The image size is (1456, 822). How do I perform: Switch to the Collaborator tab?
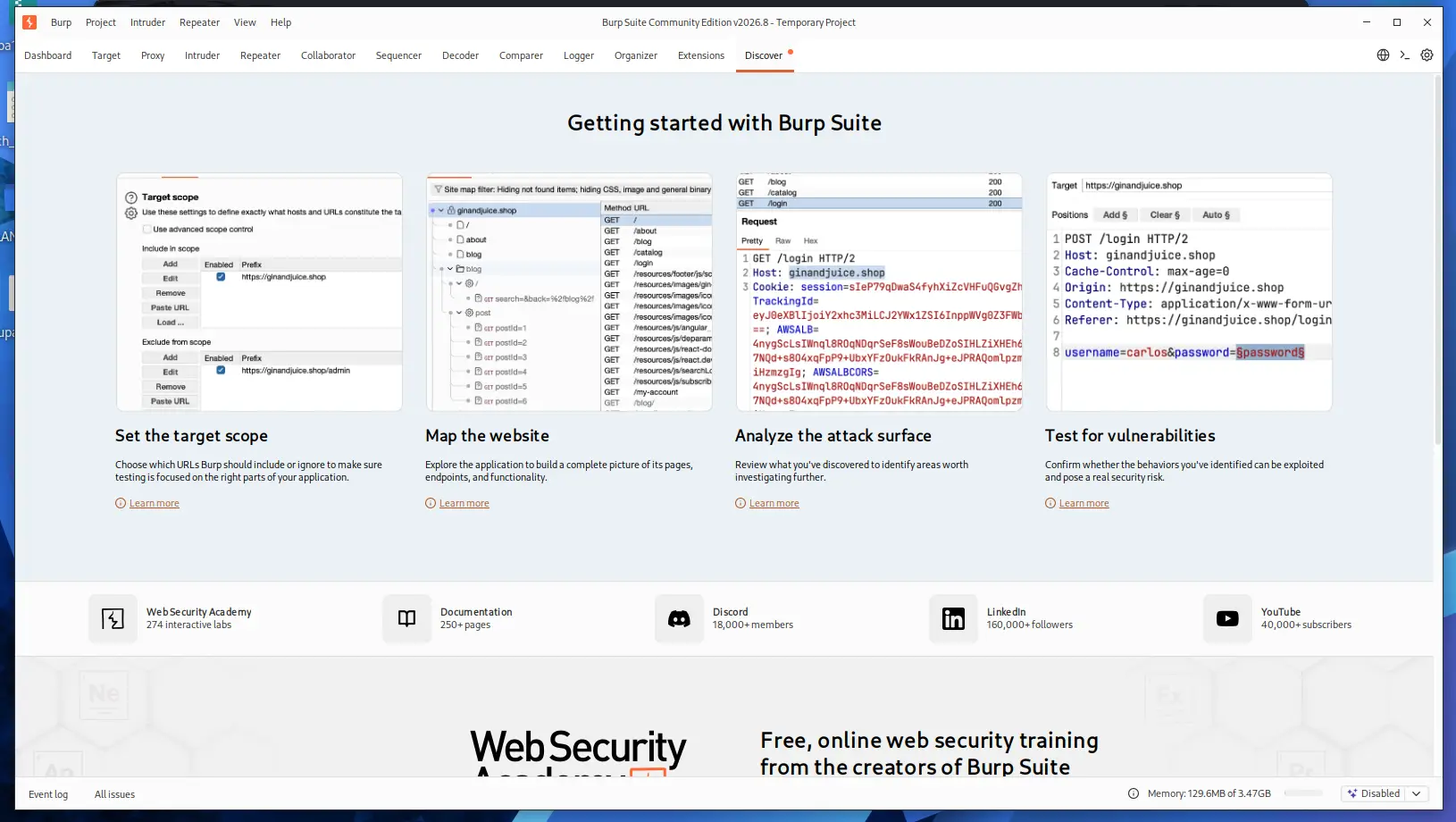[328, 55]
